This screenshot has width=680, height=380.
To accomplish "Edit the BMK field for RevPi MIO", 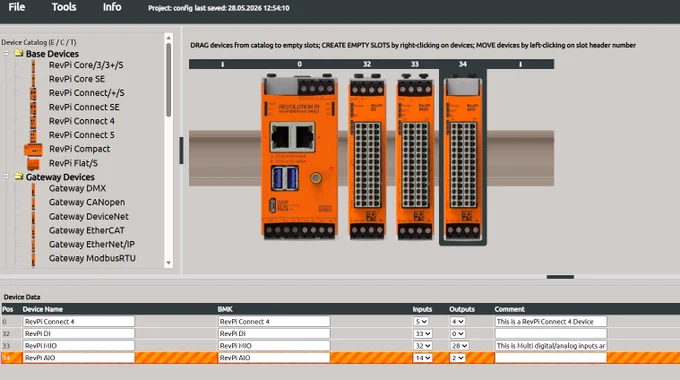I will click(274, 346).
